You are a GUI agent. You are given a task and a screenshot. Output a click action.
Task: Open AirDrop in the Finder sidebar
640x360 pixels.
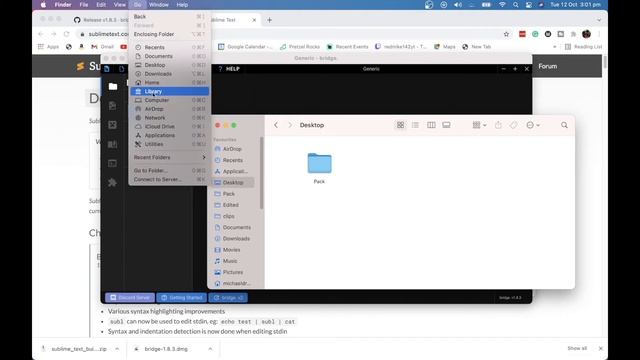233,149
